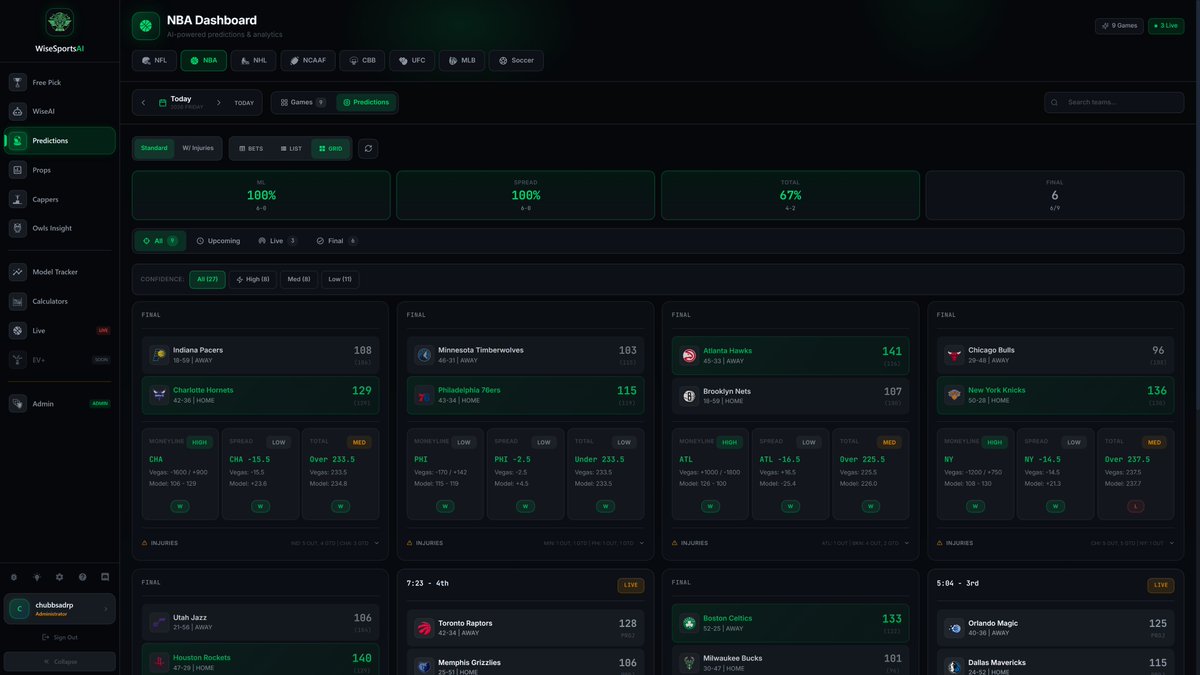Filter confidence by Low (11)

[340, 280]
